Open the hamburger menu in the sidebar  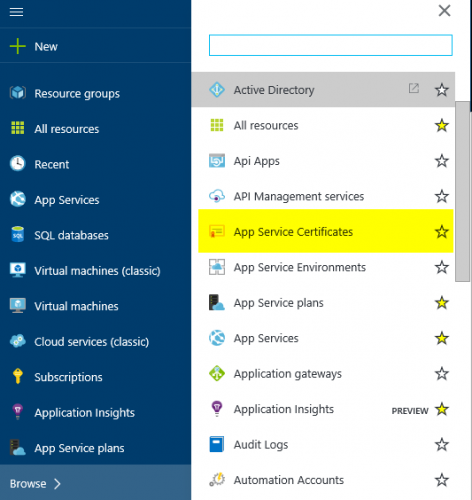coord(16,12)
